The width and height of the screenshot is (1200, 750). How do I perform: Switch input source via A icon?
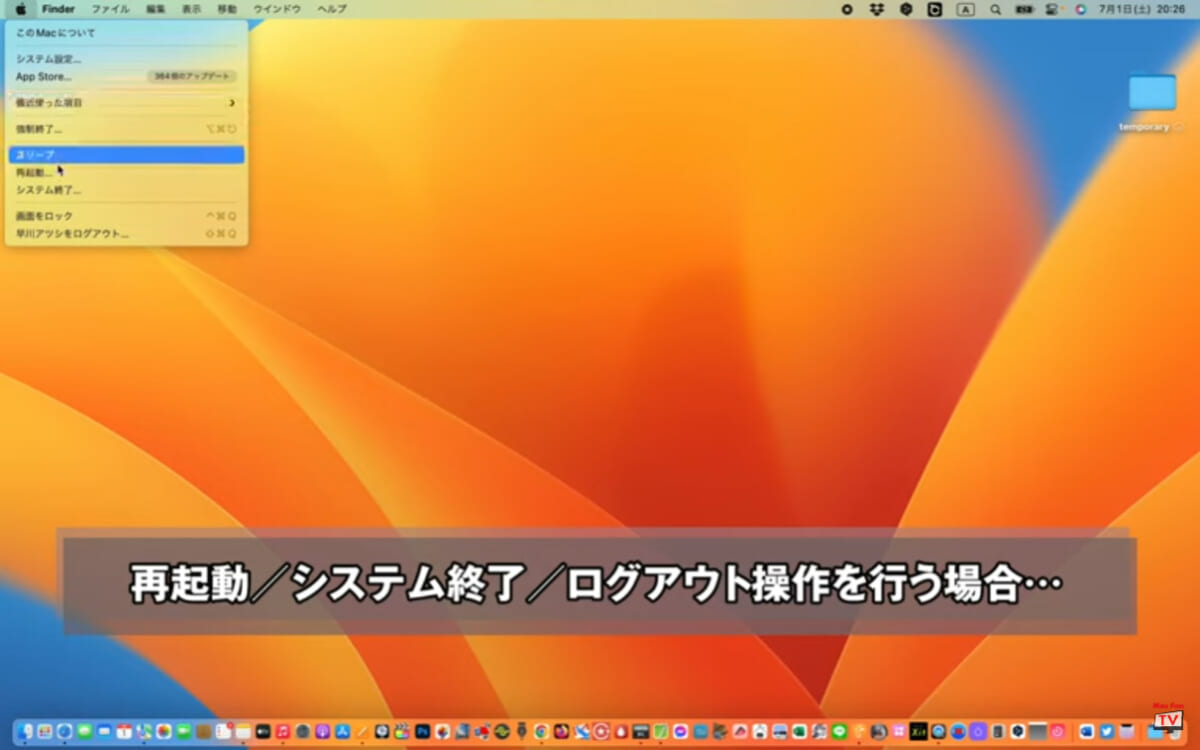point(965,9)
